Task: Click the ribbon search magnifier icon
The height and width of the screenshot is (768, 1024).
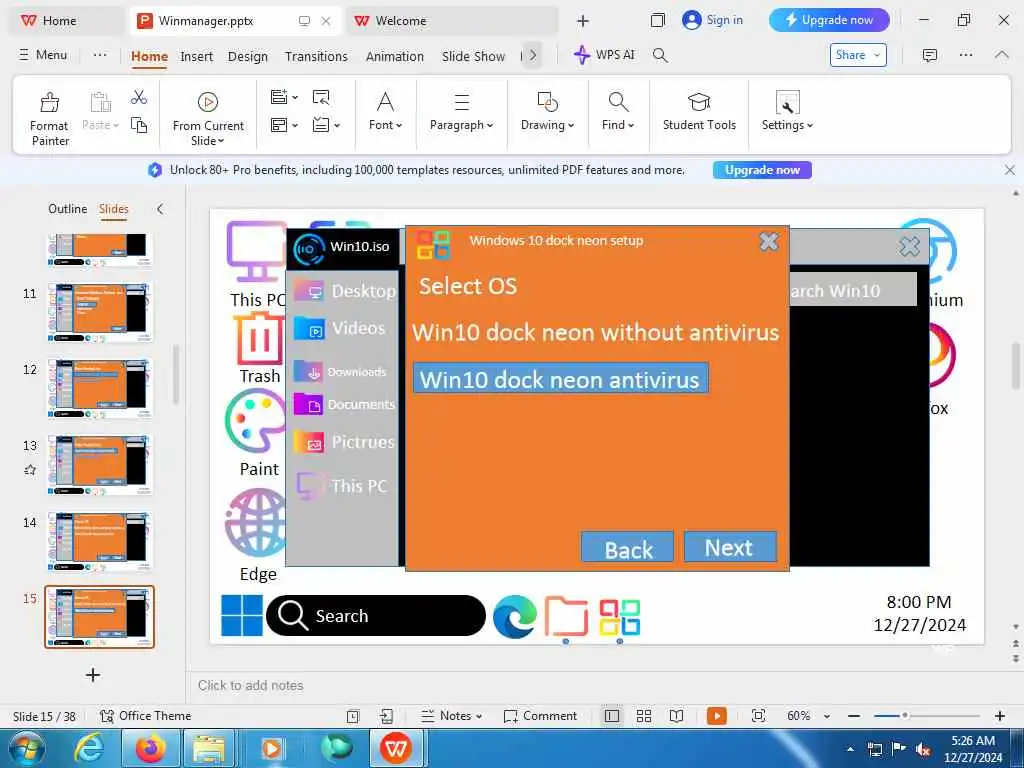Action: tap(660, 56)
